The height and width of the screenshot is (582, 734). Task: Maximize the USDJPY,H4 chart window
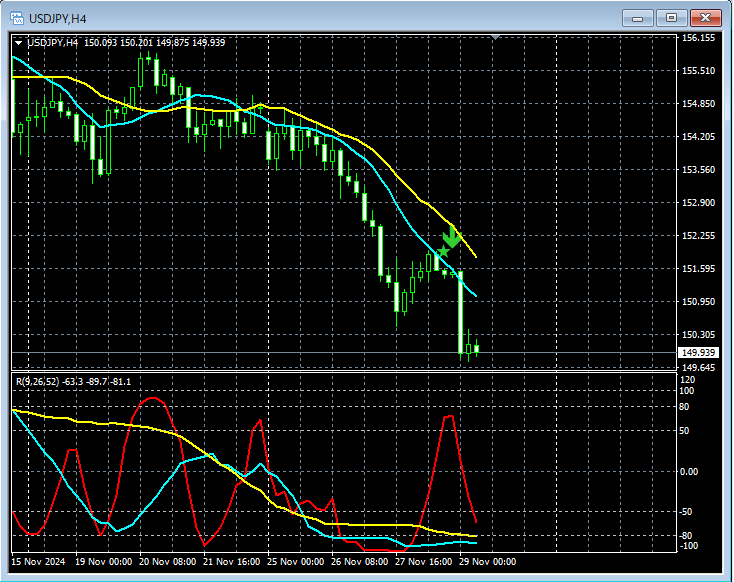[671, 18]
